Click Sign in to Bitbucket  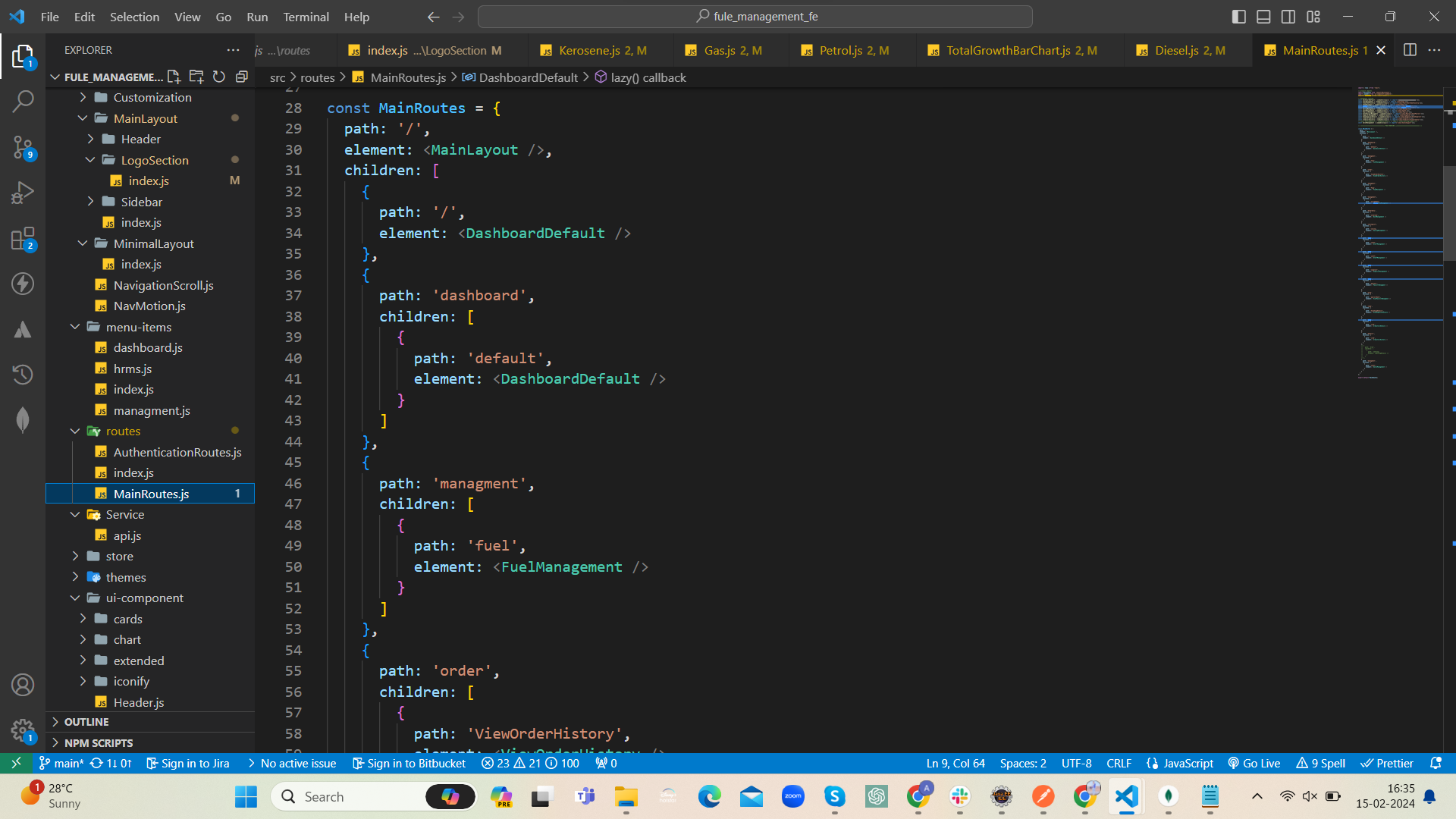(x=409, y=764)
